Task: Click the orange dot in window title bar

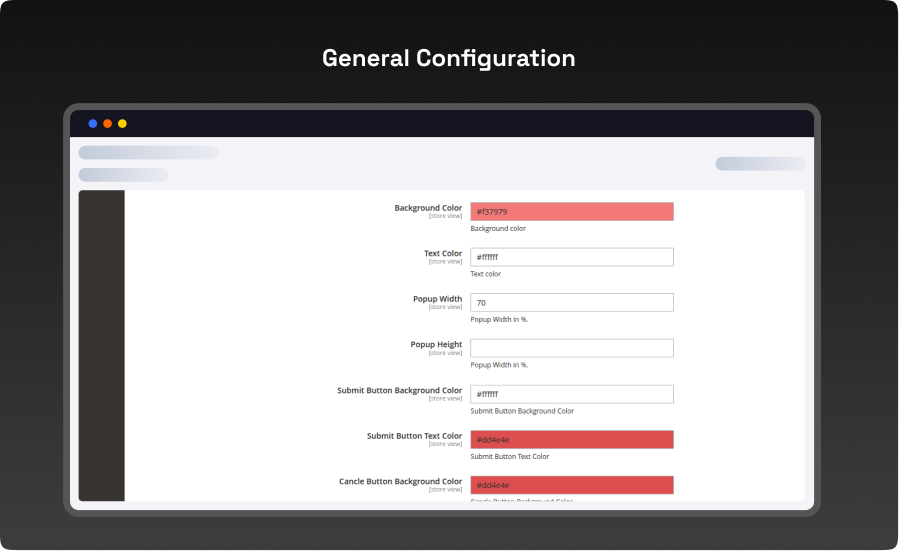Action: click(108, 124)
